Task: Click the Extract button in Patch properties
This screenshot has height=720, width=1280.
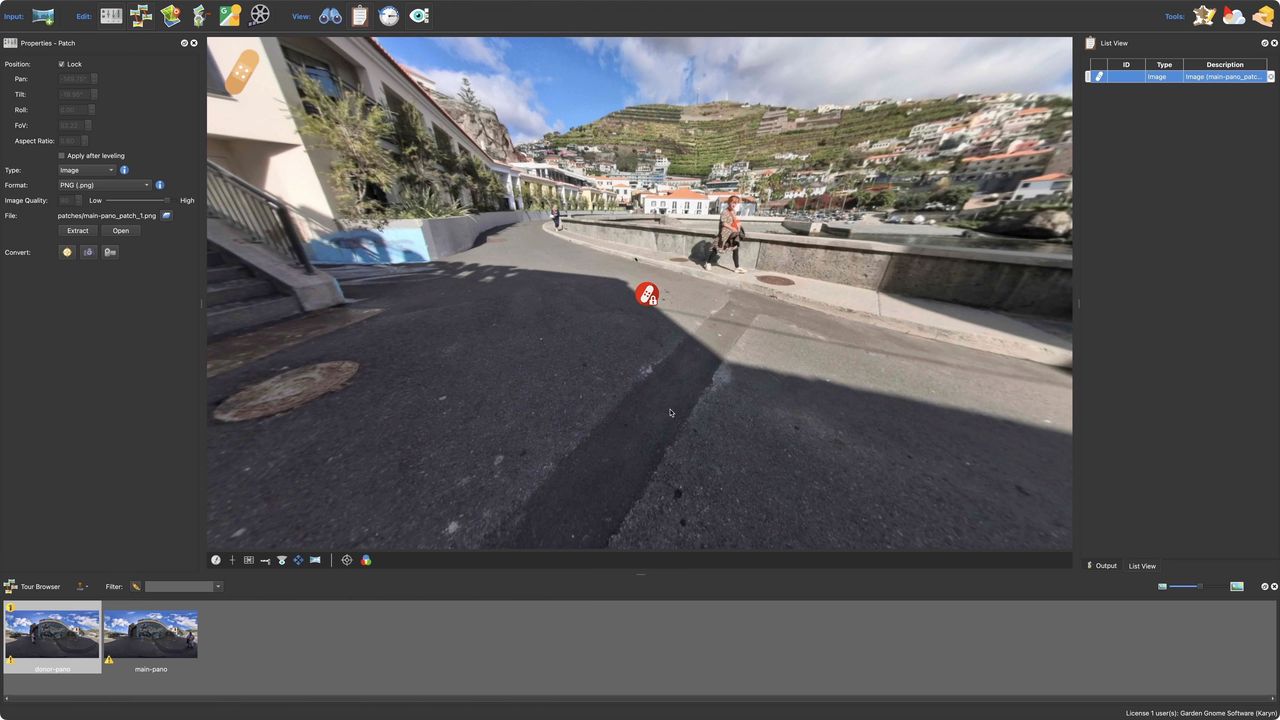Action: pyautogui.click(x=77, y=230)
